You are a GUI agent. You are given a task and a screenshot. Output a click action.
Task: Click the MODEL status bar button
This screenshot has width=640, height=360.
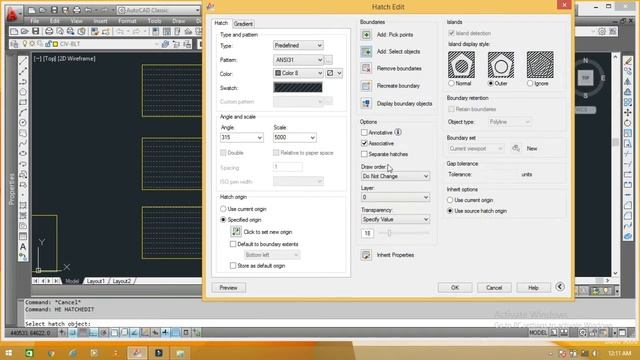coord(538,333)
